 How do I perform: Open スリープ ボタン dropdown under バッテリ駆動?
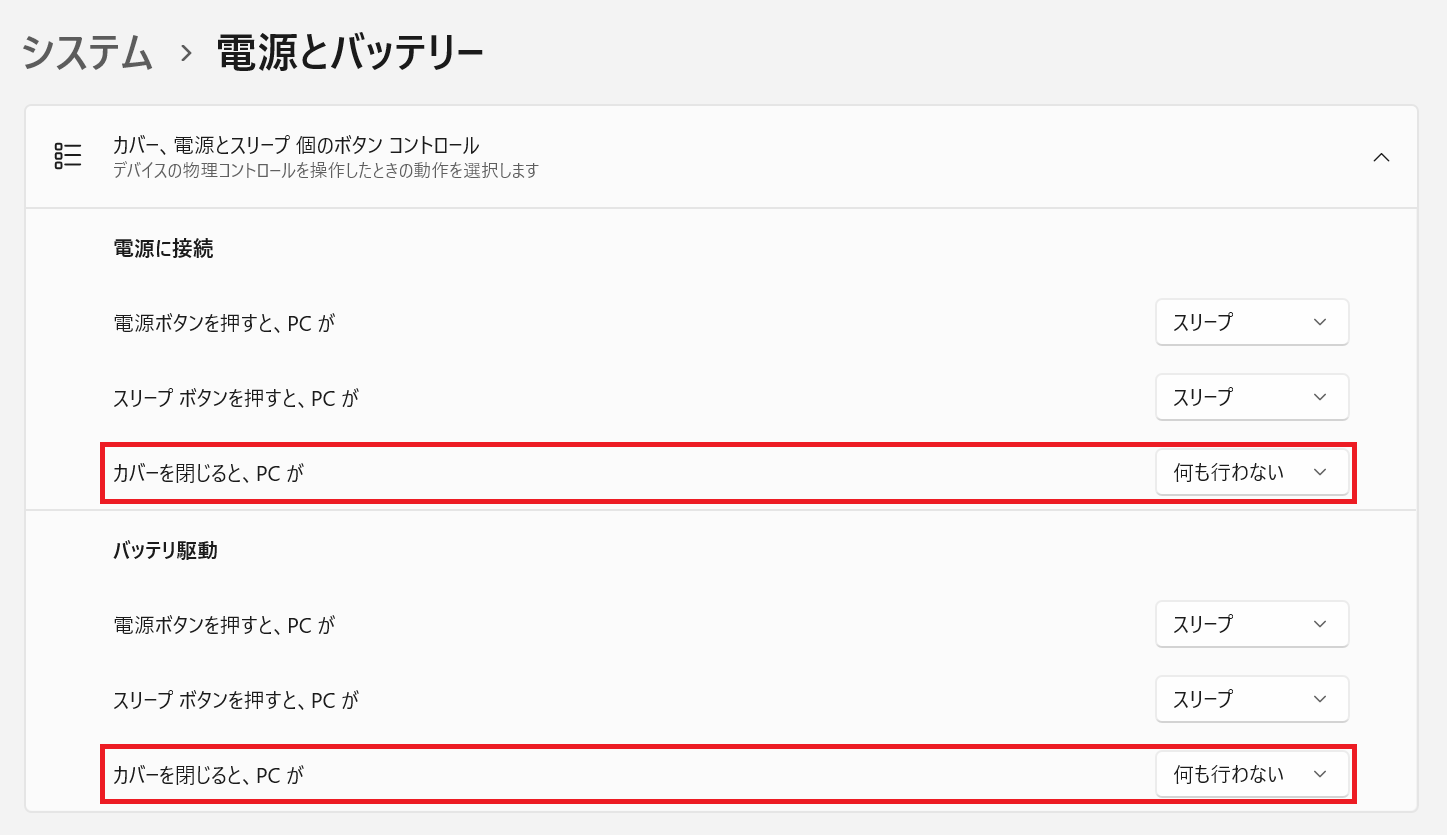pos(1251,699)
